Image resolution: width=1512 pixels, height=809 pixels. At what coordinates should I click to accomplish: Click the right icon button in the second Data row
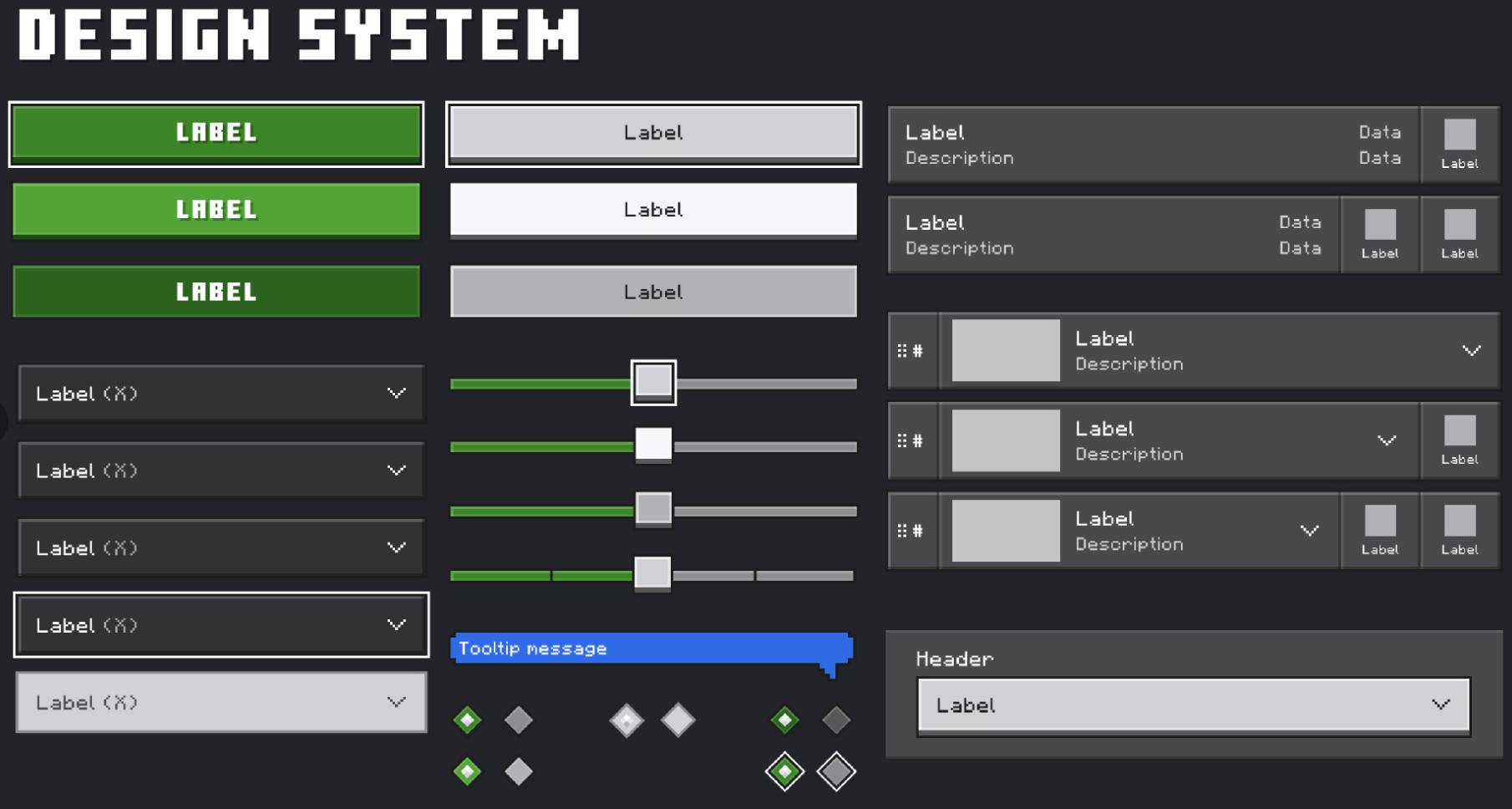[x=1459, y=235]
